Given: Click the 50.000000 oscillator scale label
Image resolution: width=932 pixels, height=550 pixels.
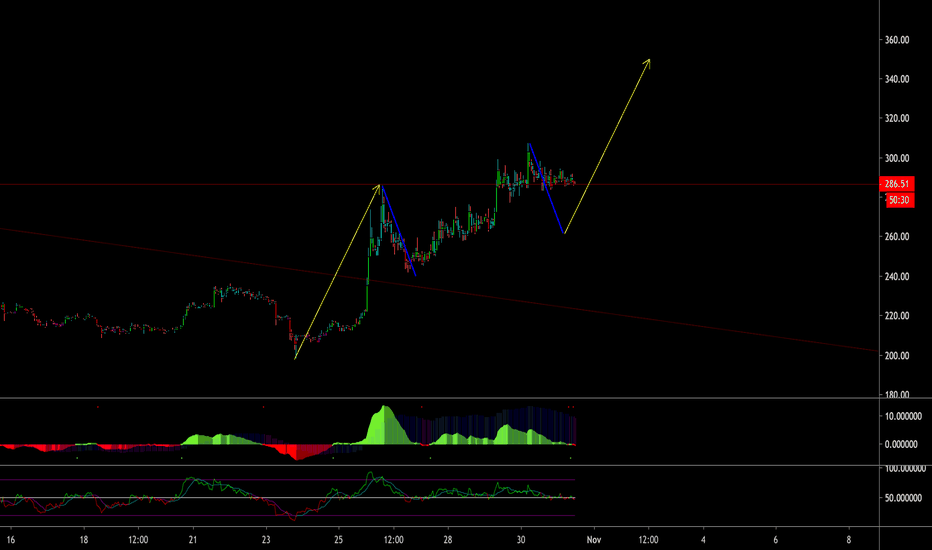Looking at the screenshot, I should click(x=903, y=498).
